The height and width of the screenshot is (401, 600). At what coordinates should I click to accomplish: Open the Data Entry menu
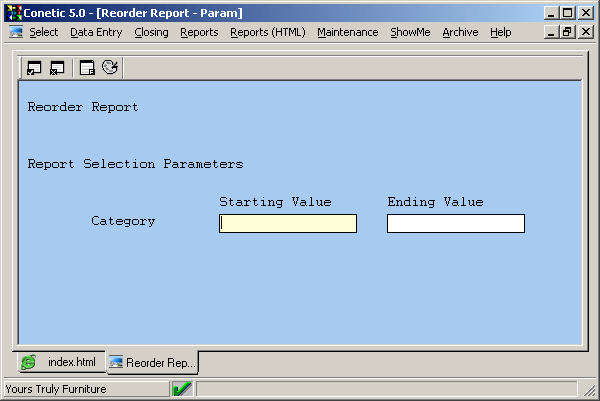(x=96, y=32)
